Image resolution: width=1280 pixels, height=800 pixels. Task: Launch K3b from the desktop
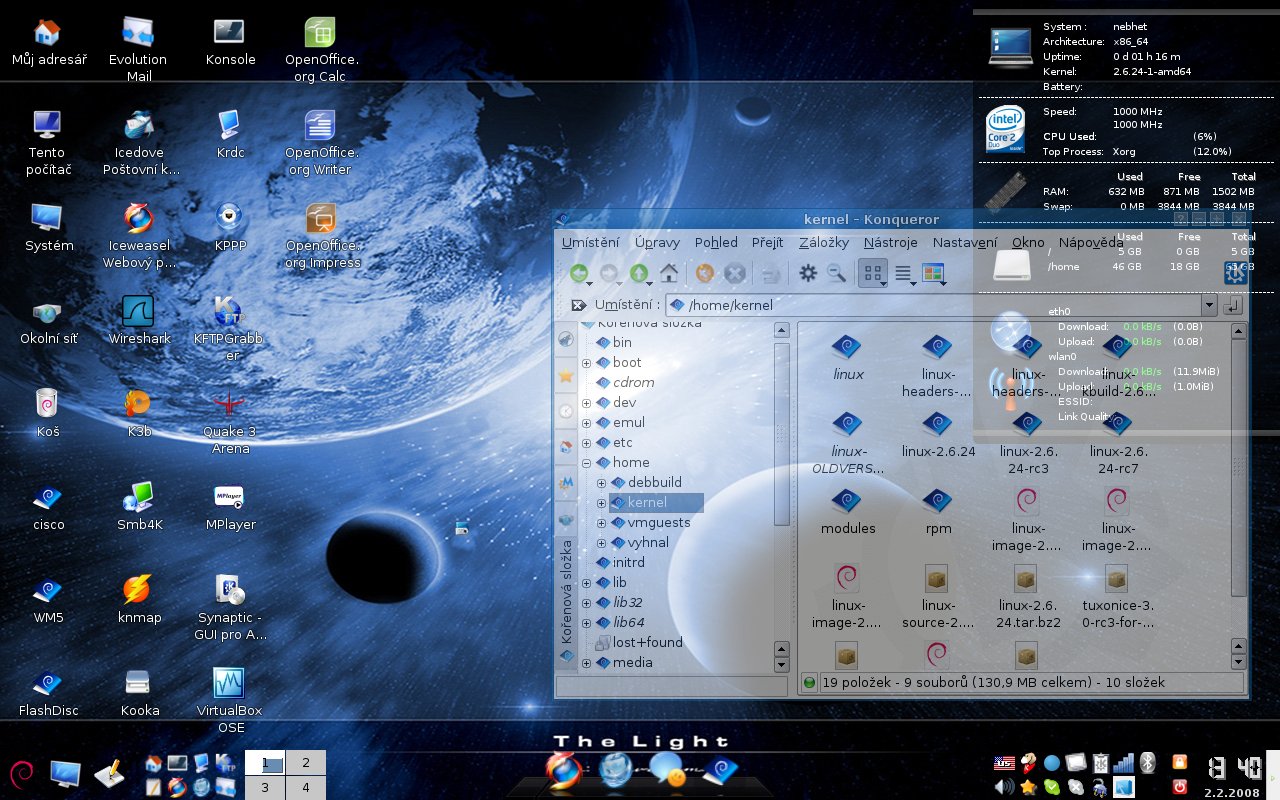(138, 412)
